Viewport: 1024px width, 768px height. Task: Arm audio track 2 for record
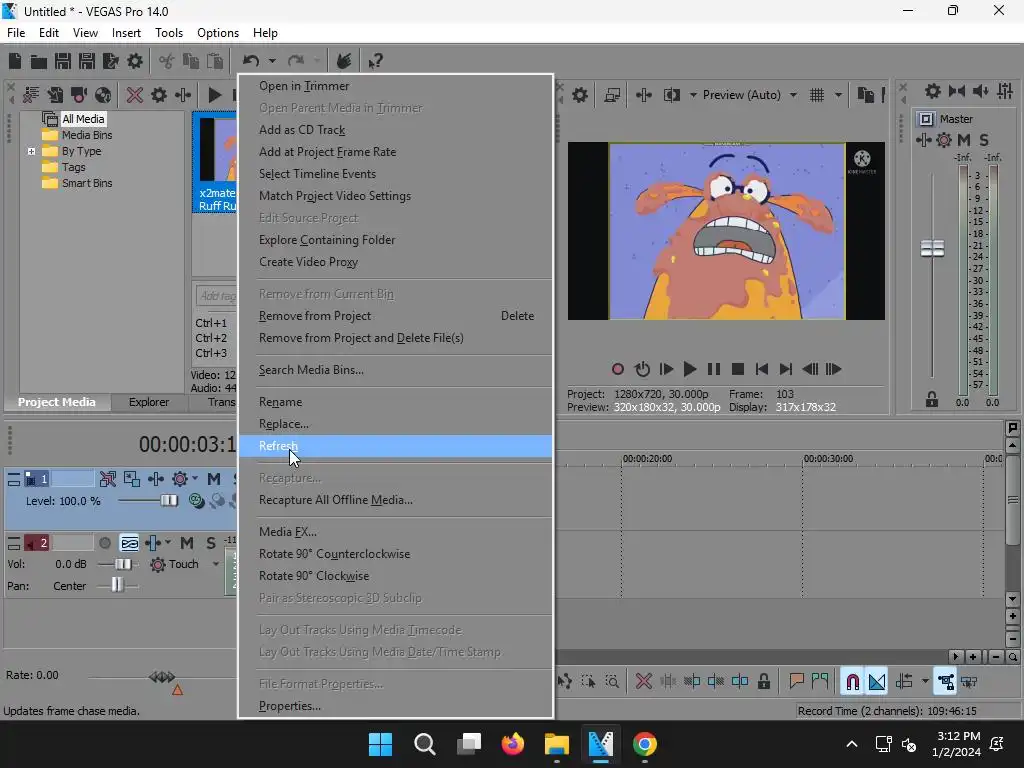point(104,543)
